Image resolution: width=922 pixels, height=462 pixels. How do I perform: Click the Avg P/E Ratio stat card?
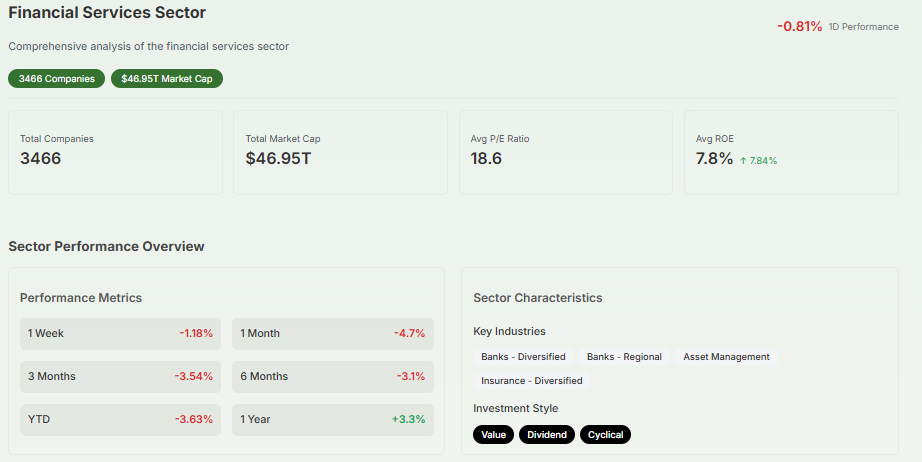(x=565, y=152)
